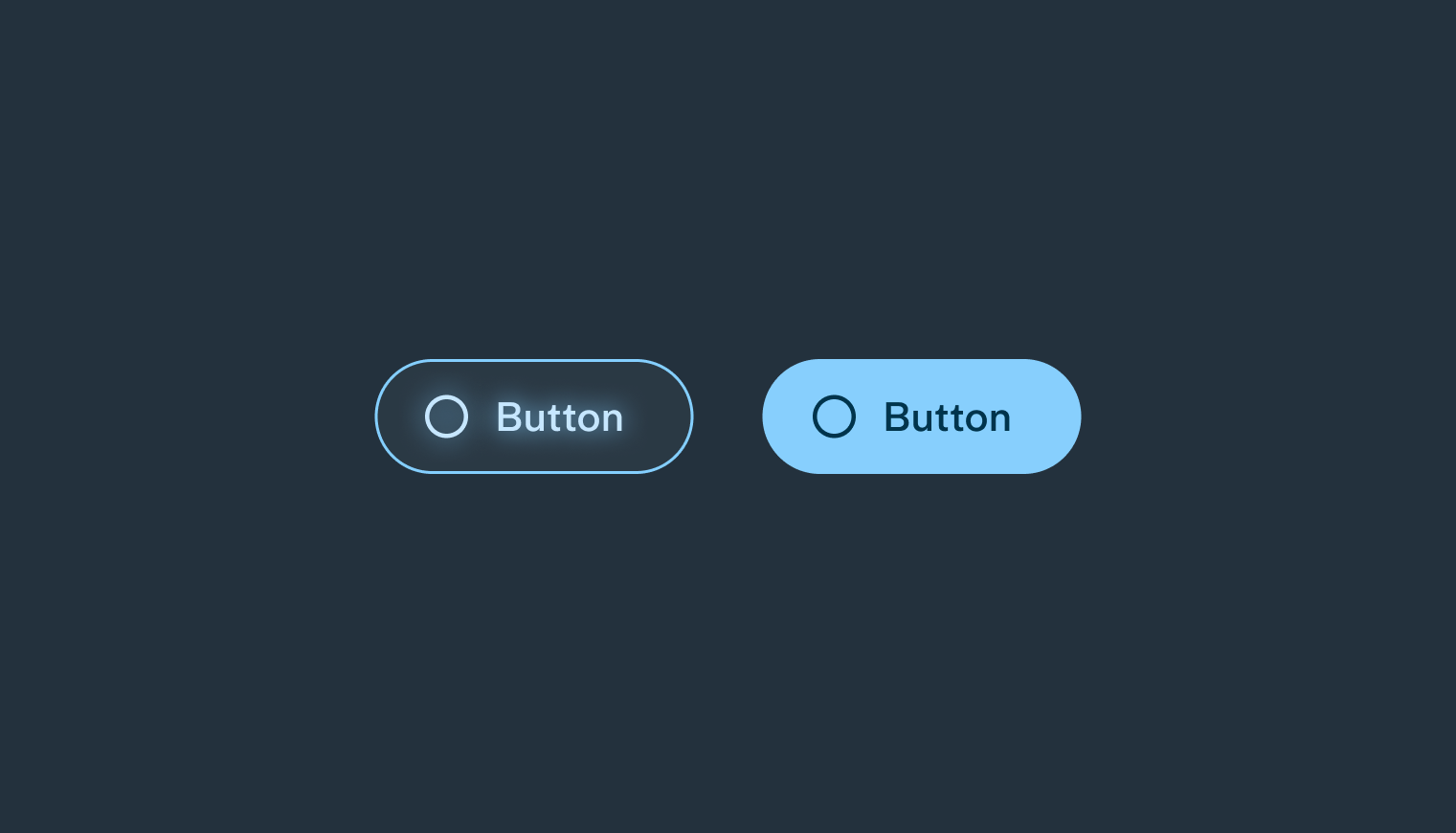Toggle the unfilled radio indicator on the left
Image resolution: width=1456 pixels, height=833 pixels.
[x=446, y=416]
